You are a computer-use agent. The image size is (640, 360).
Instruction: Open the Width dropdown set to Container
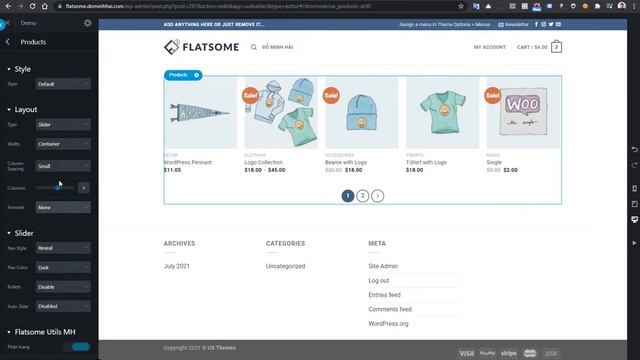pos(63,144)
